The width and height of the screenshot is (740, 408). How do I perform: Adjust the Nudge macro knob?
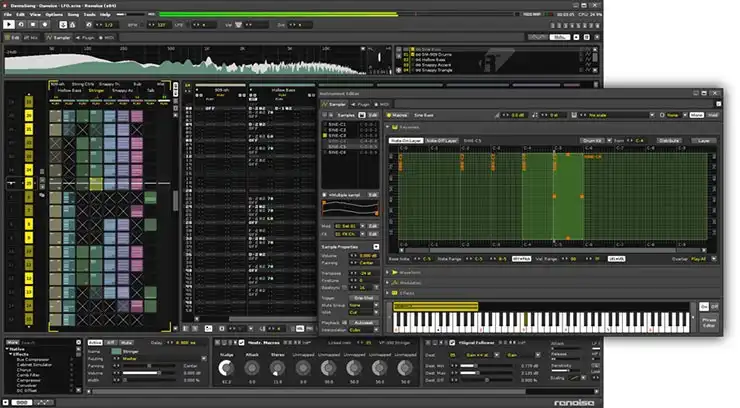(x=227, y=368)
